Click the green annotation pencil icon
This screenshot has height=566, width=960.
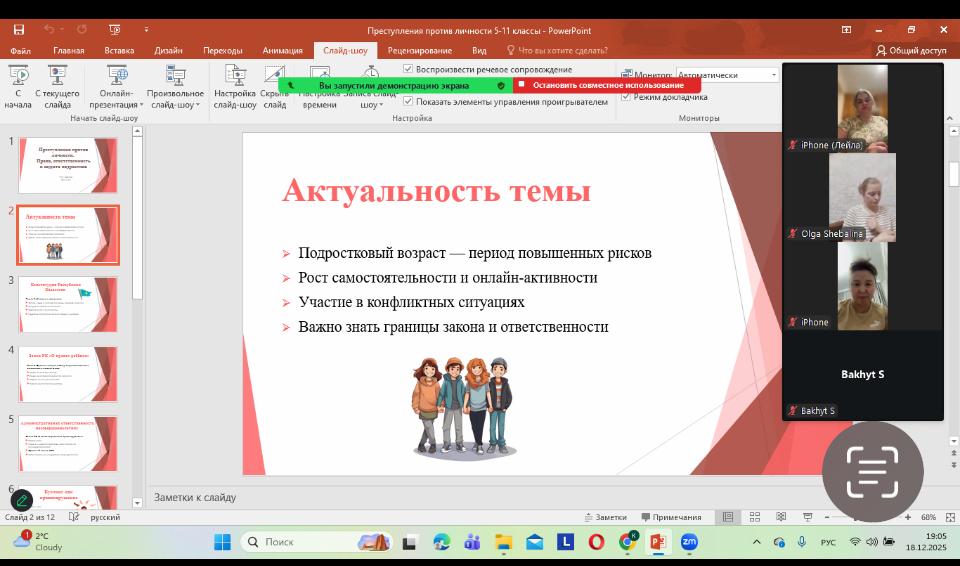coord(21,500)
